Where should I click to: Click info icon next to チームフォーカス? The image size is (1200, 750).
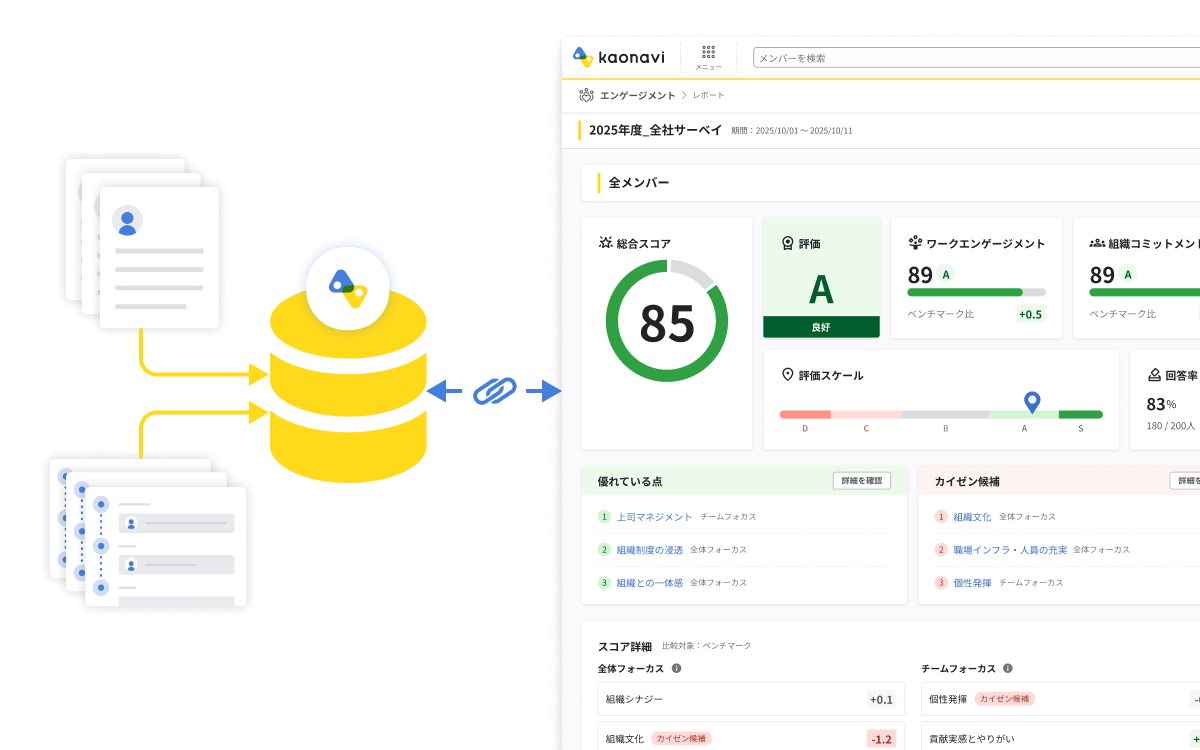point(1007,668)
